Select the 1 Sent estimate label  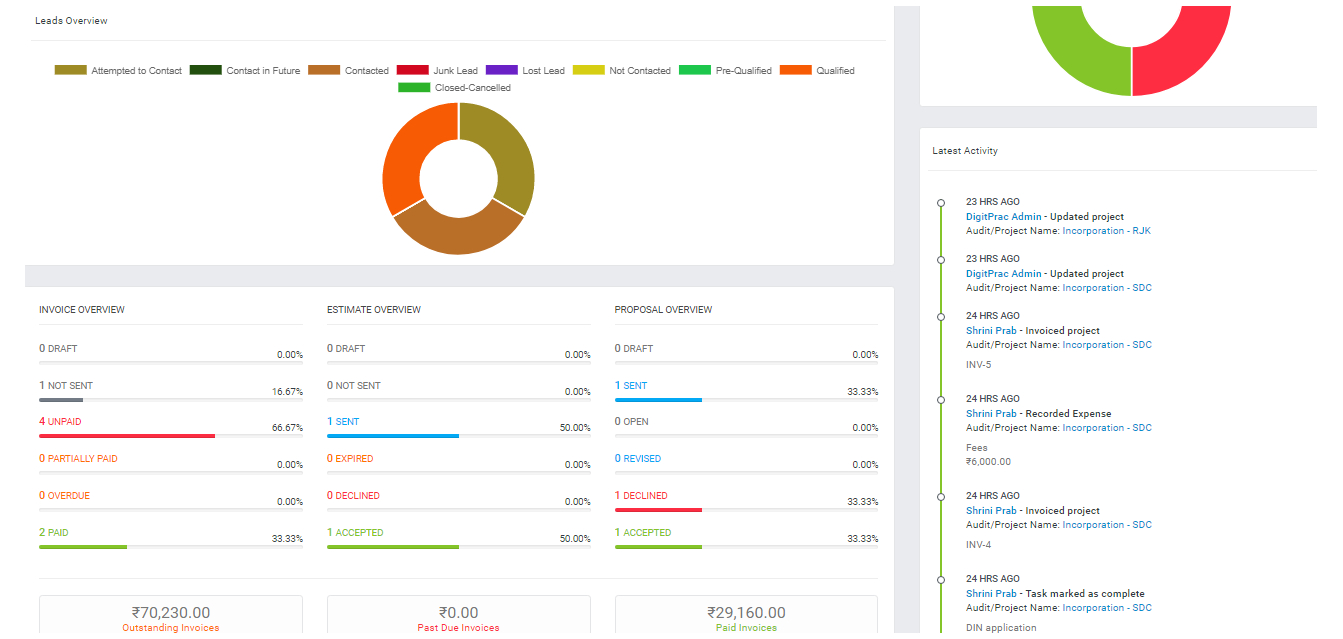[x=343, y=422]
